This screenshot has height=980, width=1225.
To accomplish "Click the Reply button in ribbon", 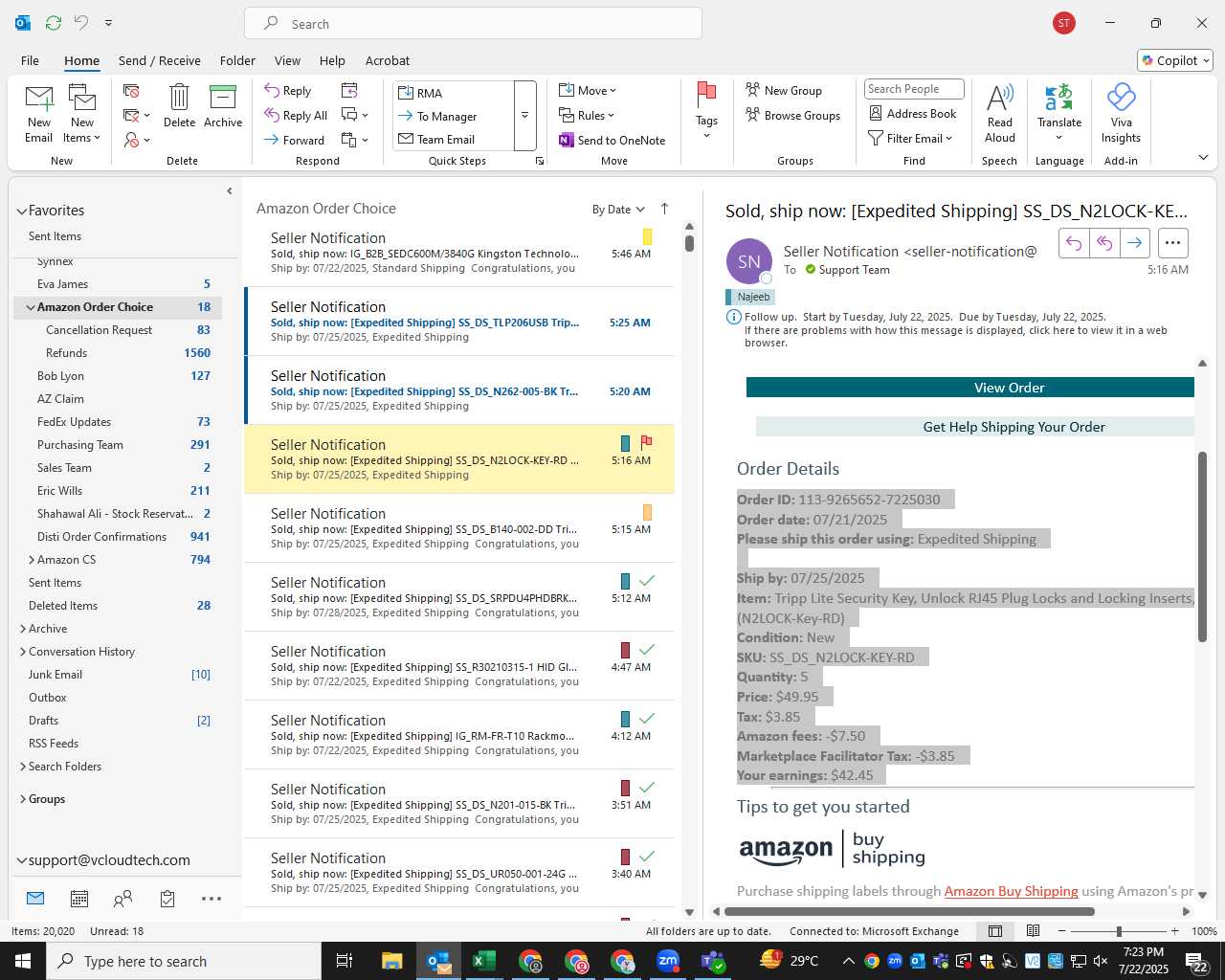I will tap(288, 91).
